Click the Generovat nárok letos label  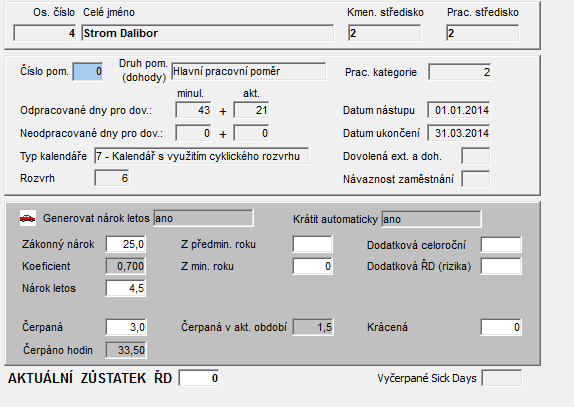pyautogui.click(x=96, y=218)
